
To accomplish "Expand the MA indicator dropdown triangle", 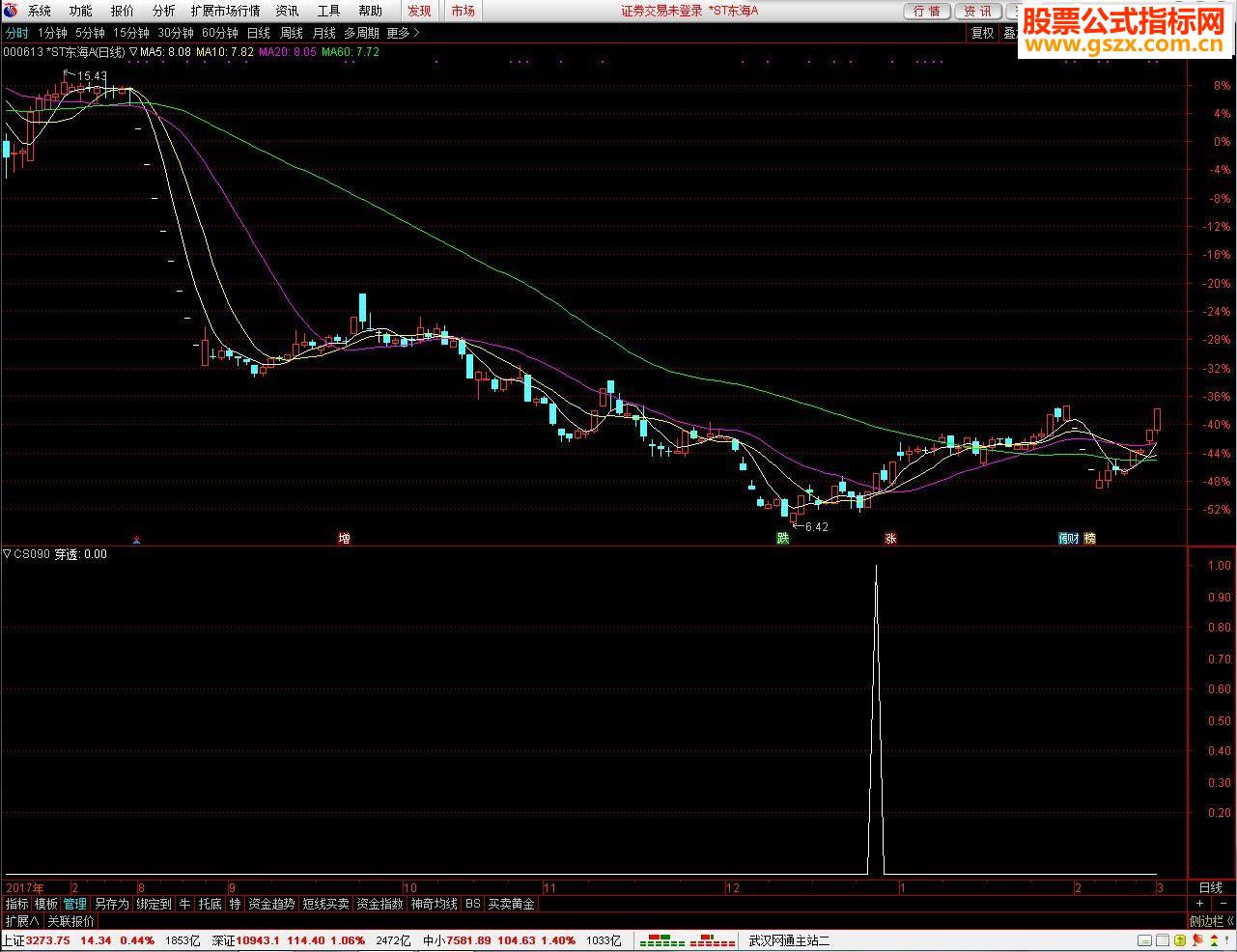I will coord(133,51).
